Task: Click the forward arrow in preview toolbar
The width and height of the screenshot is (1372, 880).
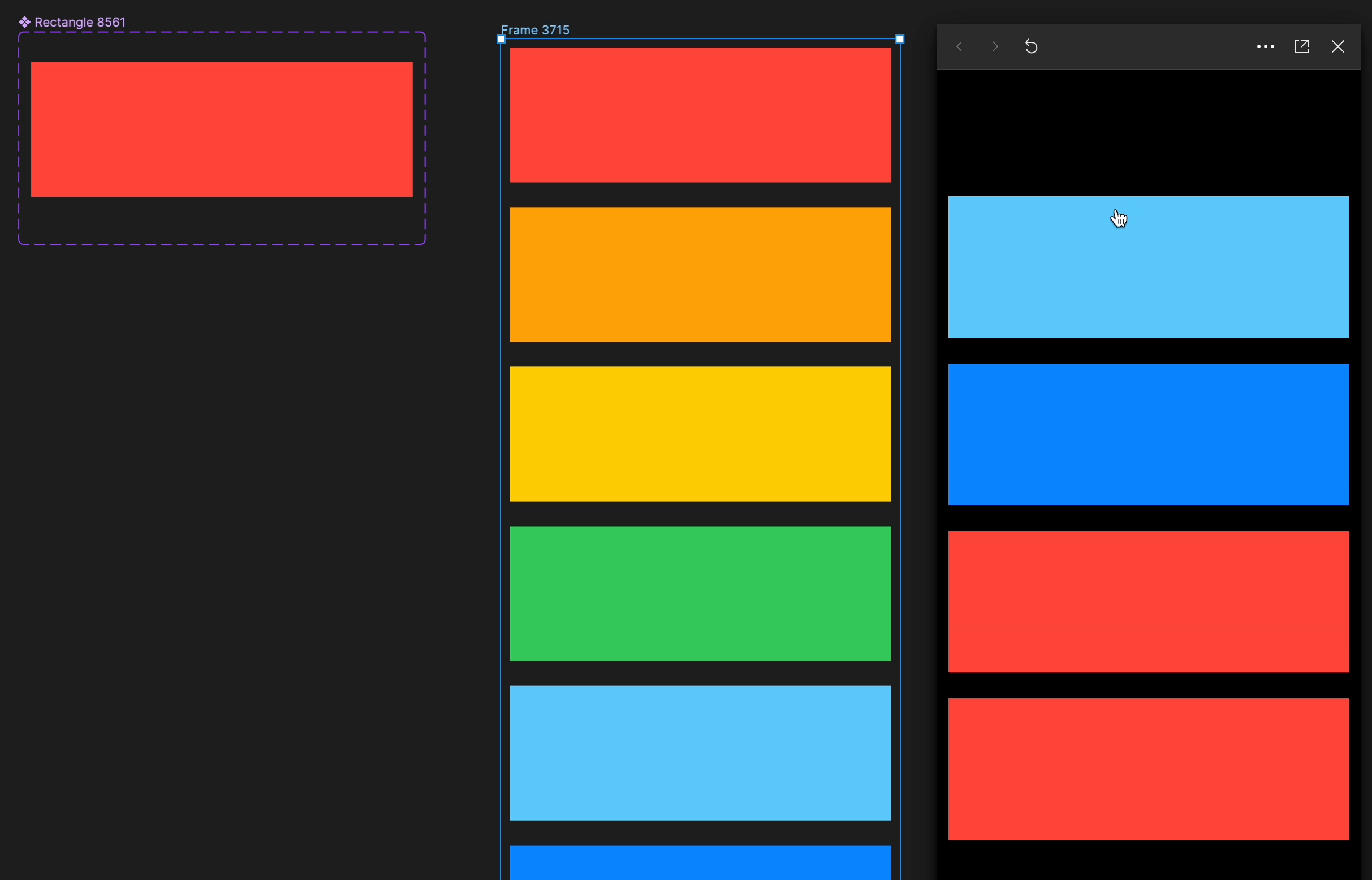Action: (x=995, y=47)
